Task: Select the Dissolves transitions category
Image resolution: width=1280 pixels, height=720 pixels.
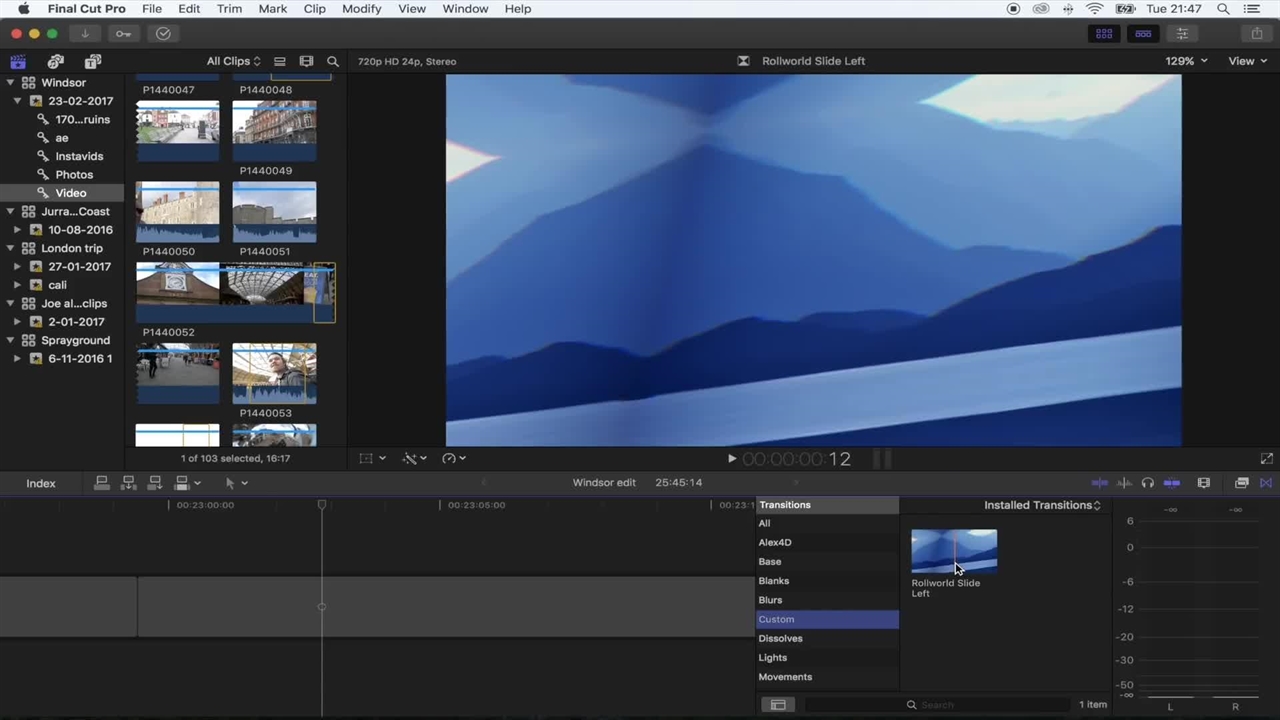Action: 780,639
